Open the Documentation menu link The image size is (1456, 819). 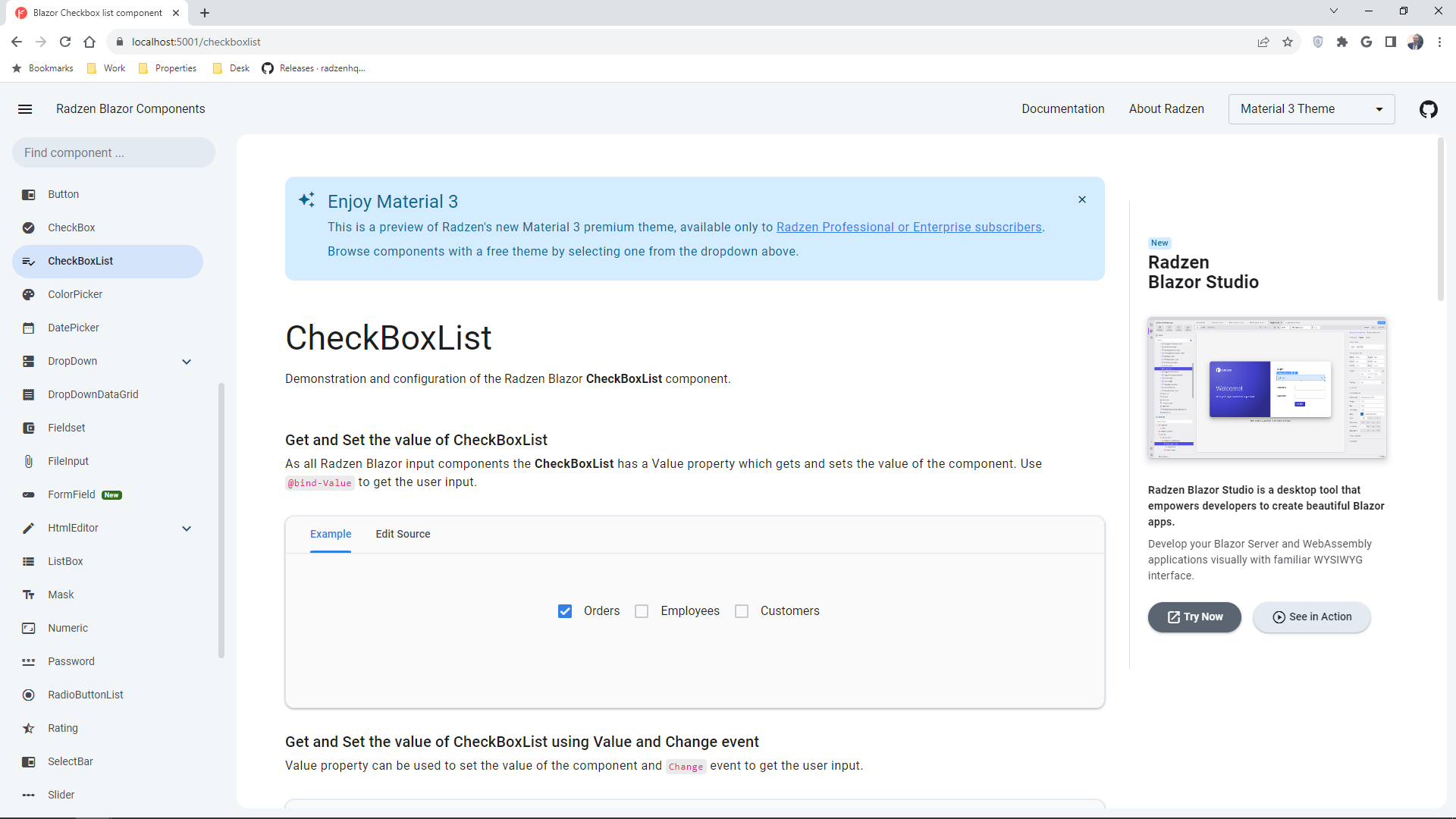point(1062,109)
